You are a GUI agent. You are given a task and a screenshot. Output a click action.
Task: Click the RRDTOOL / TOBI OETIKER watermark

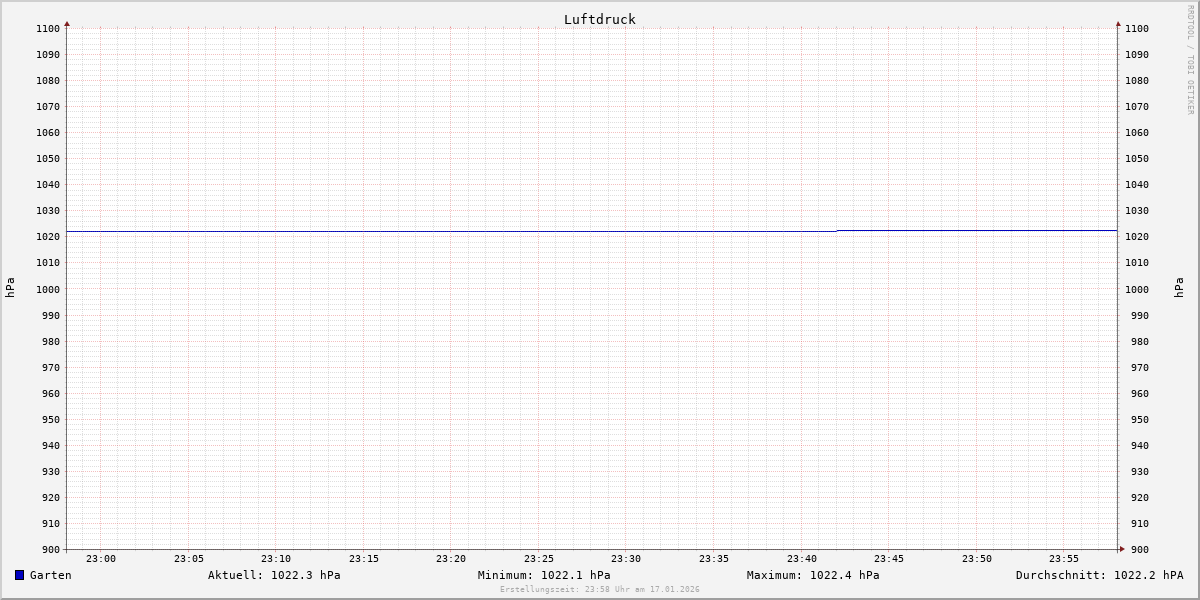1190,59
